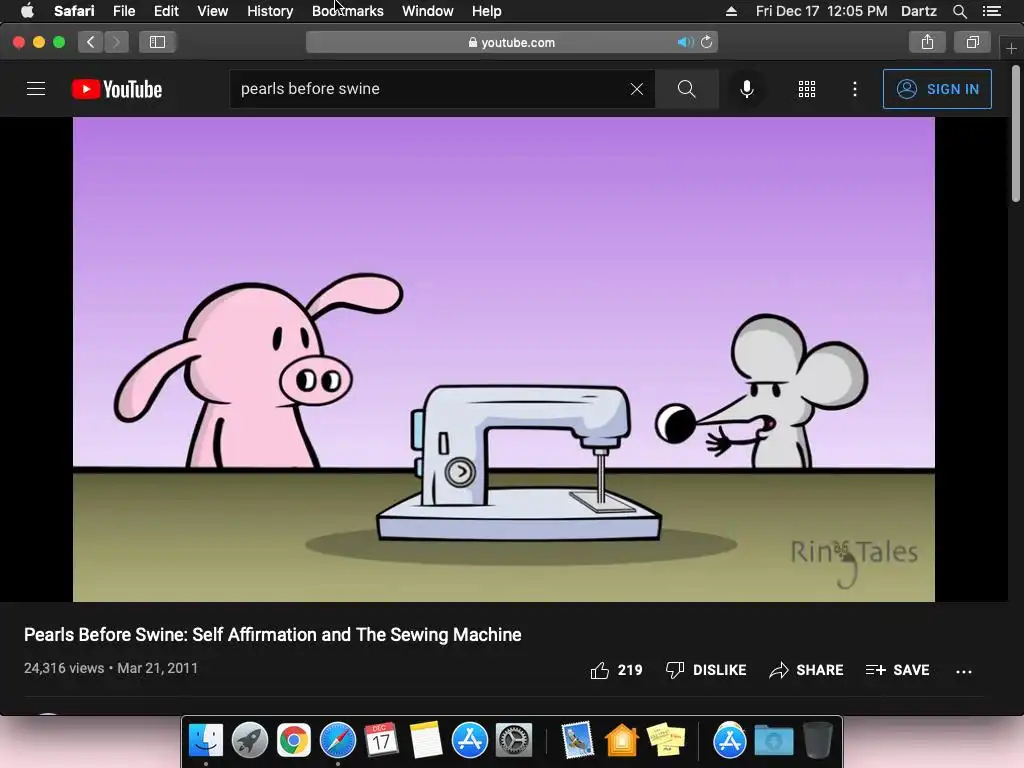Viewport: 1024px width, 768px height.
Task: Click the date and time in the menu bar
Action: click(x=821, y=11)
